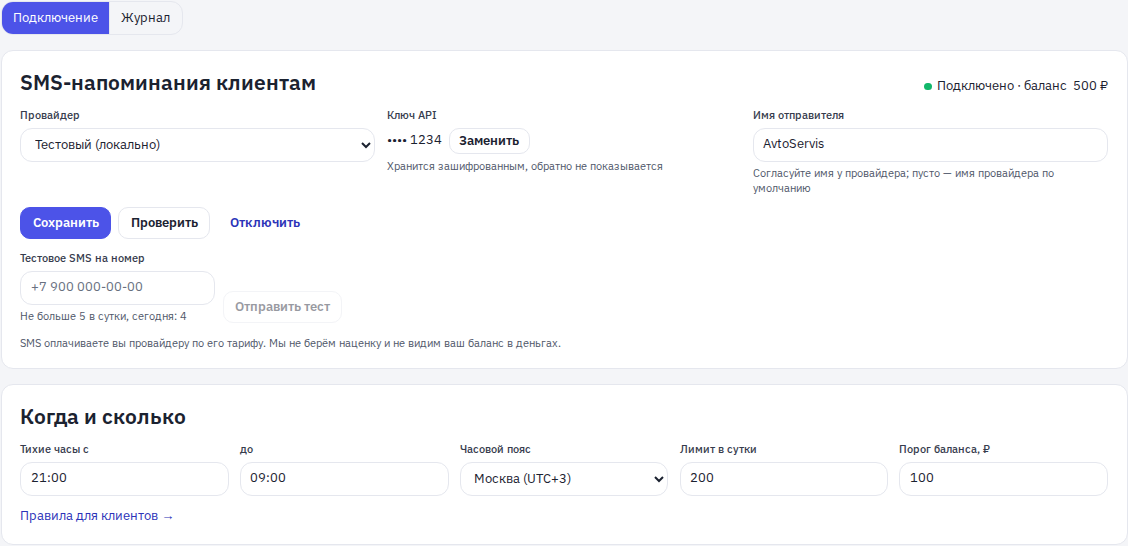Click the Заменить API key button
1128x546 pixels.
click(x=489, y=141)
